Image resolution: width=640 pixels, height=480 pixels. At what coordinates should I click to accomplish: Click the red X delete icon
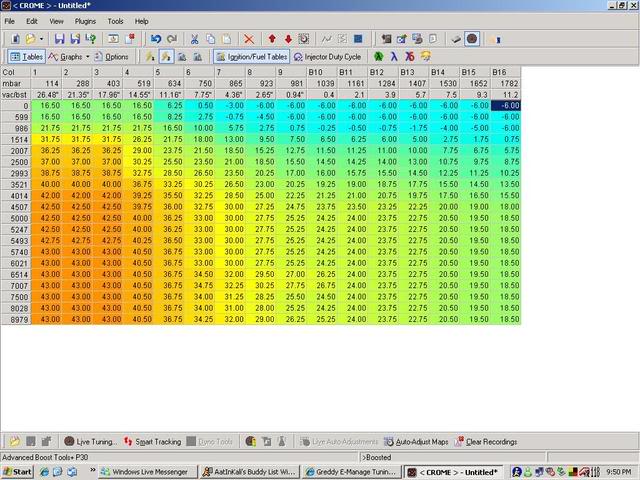249,39
